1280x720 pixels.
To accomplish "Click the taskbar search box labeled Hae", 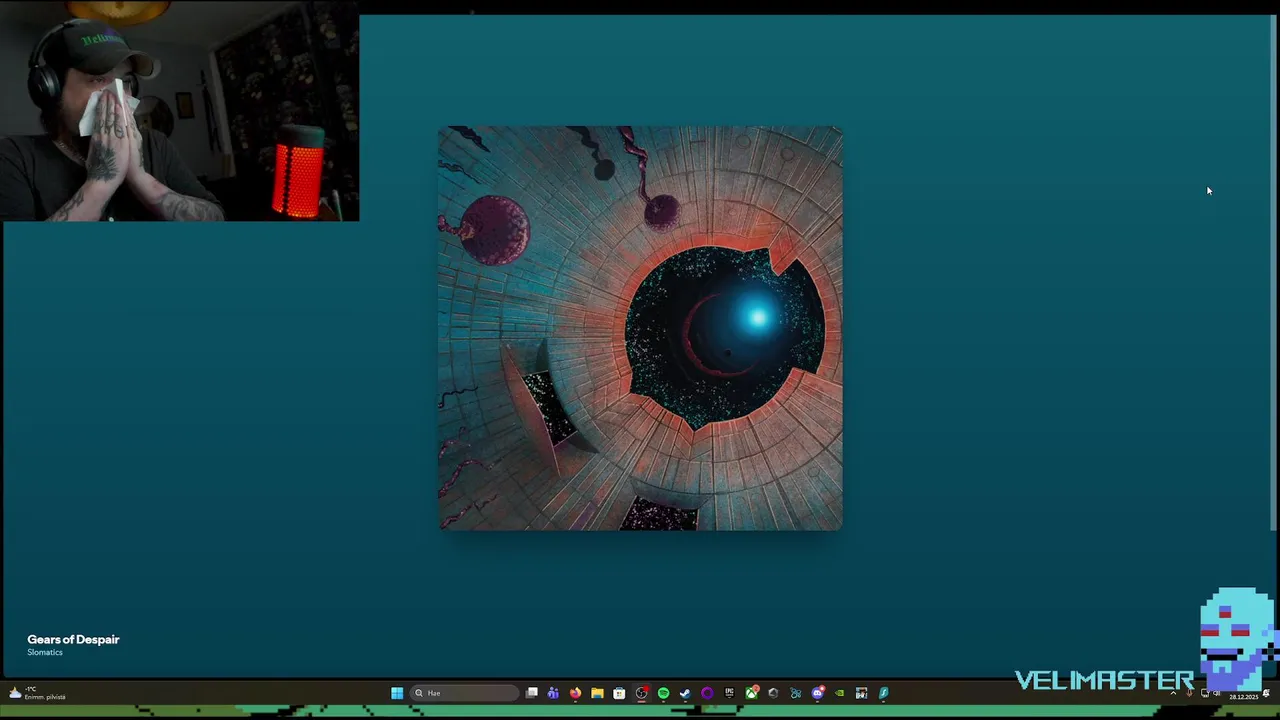I will (x=465, y=693).
